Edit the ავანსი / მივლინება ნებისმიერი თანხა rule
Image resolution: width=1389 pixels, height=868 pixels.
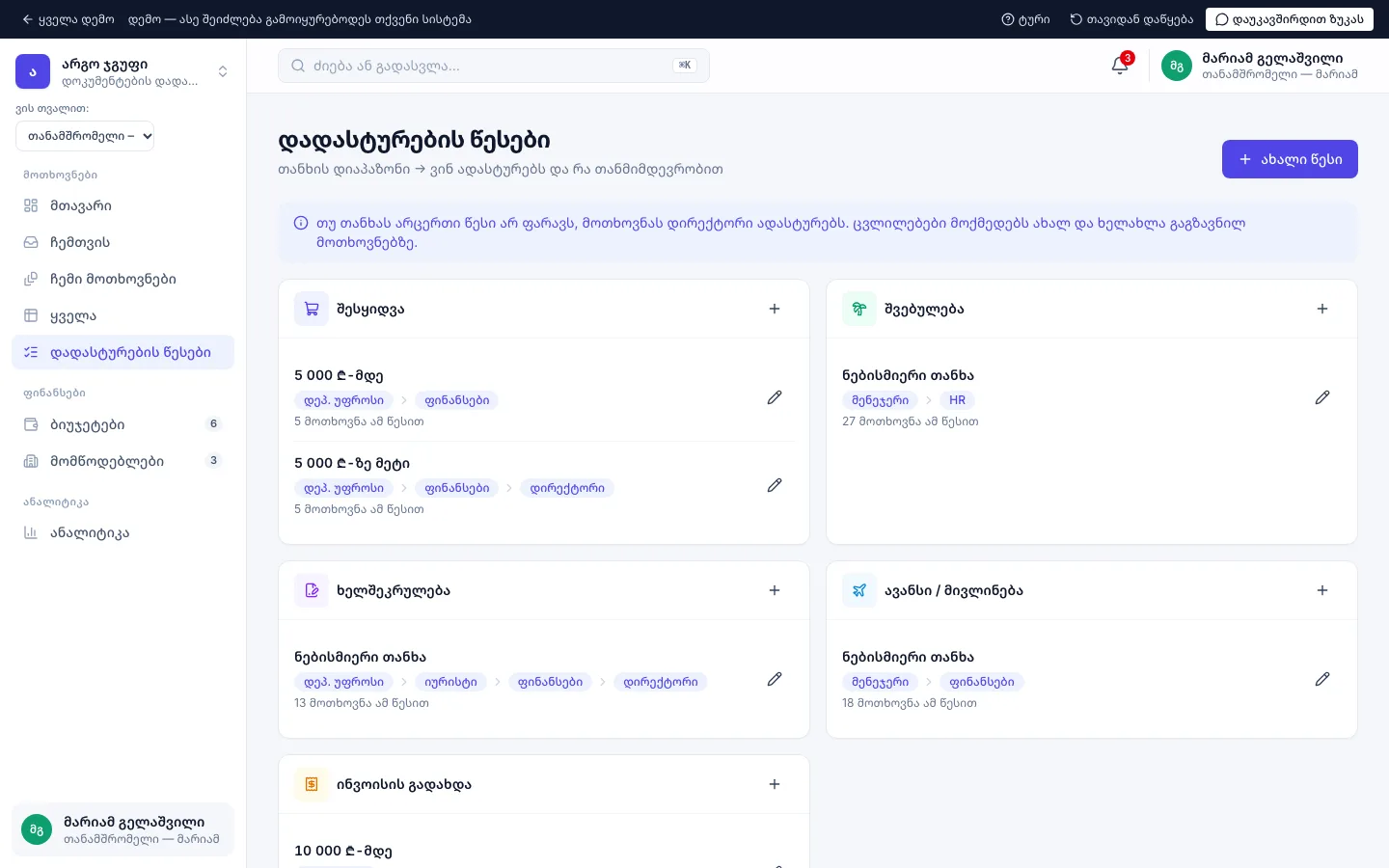[x=1322, y=679]
